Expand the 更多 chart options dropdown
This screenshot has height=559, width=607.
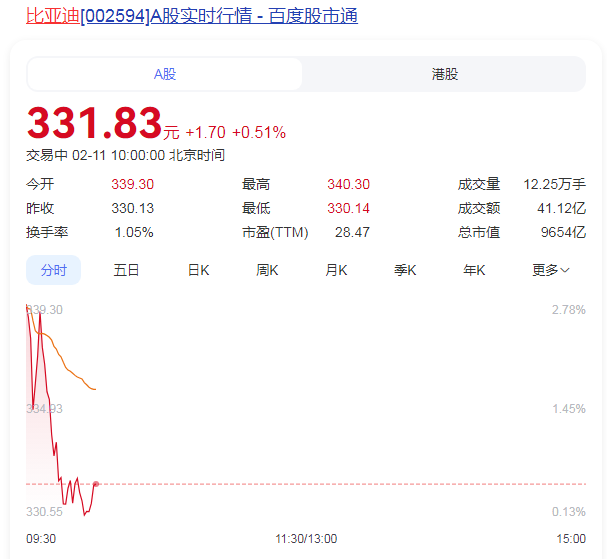coord(550,270)
